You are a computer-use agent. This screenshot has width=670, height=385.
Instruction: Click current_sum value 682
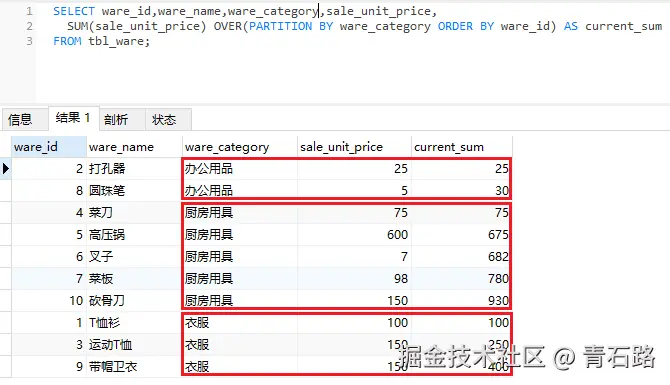(498, 256)
